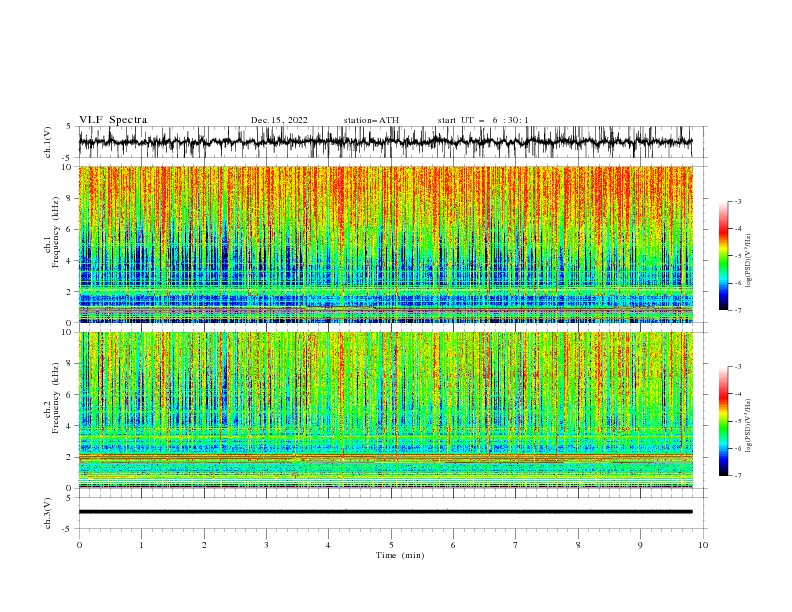792x612 pixels.
Task: Click the "-3" tick on ch.1 colorbar
Action: [x=738, y=201]
